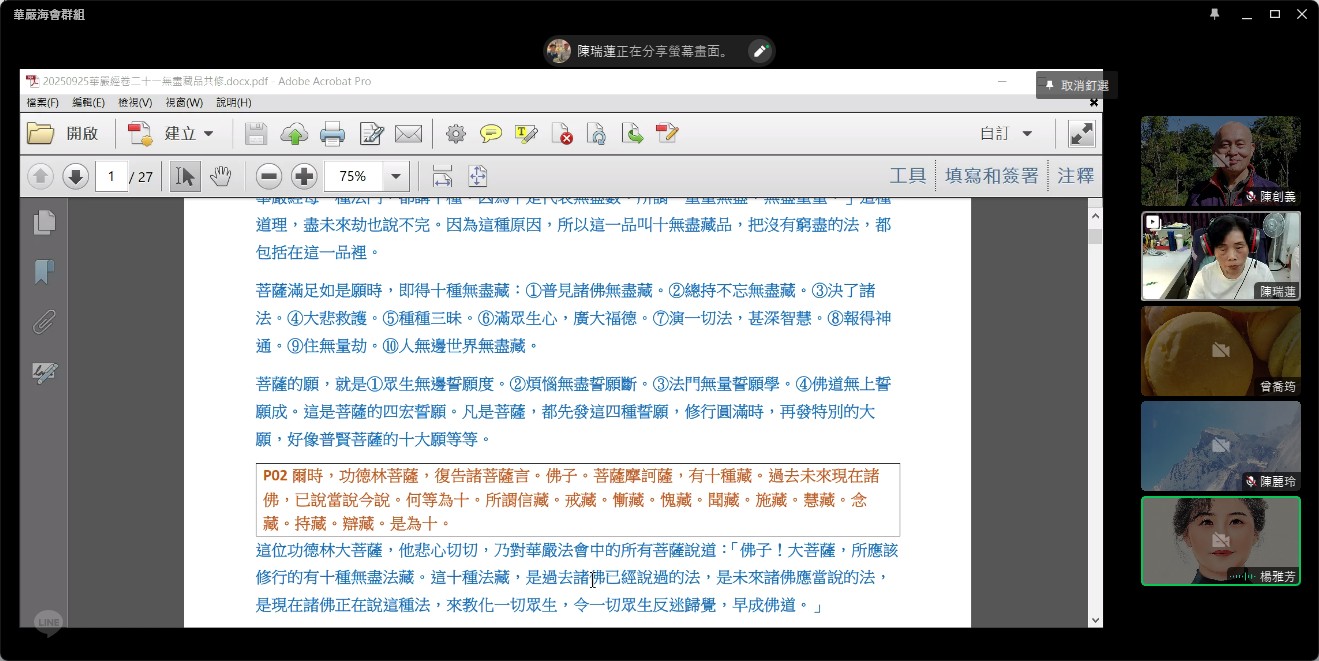
Task: Click the 開啟 open file button
Action: tap(63, 134)
